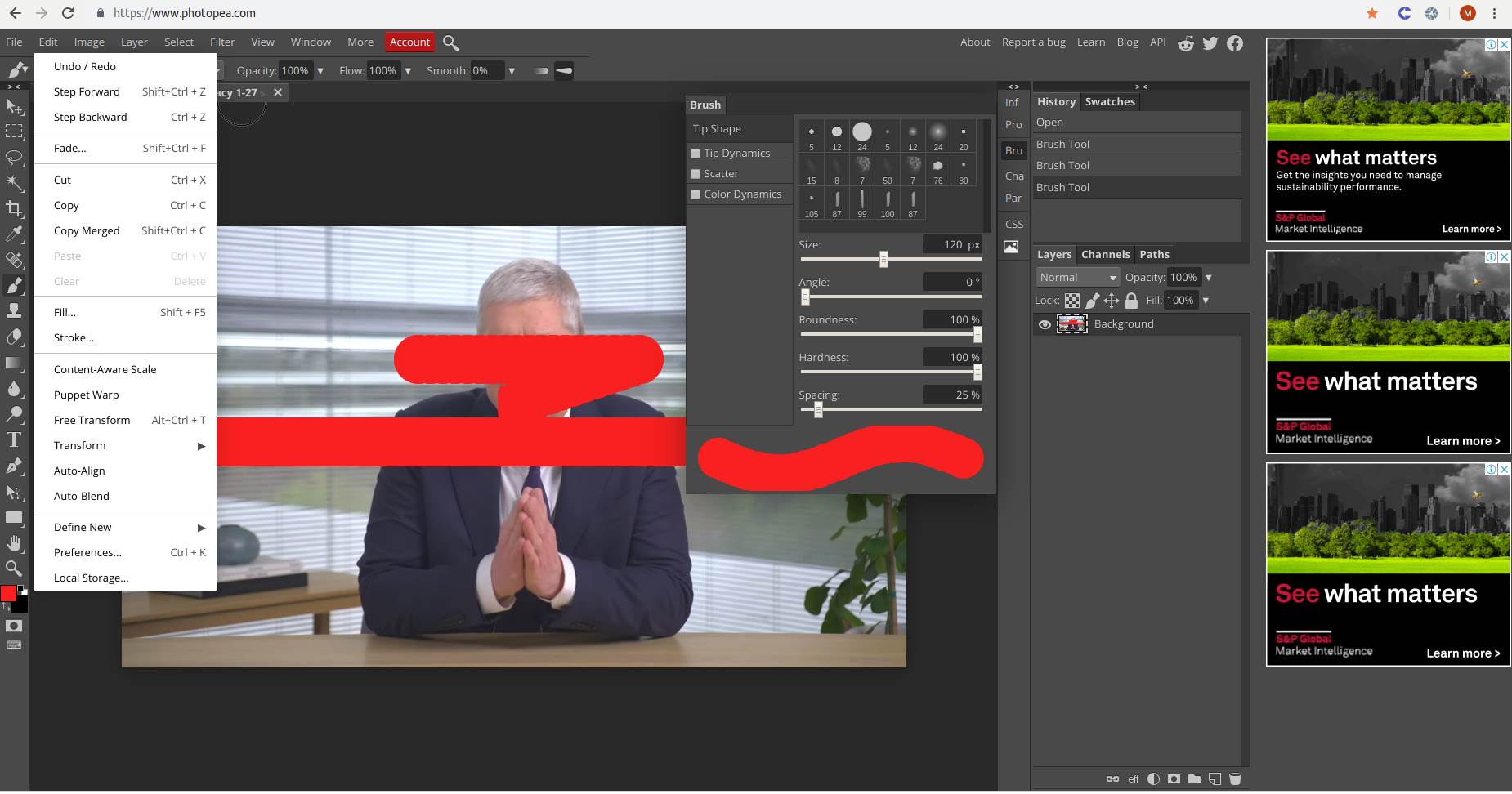
Task: Enable Scatter in the Brush panel
Action: coord(695,173)
